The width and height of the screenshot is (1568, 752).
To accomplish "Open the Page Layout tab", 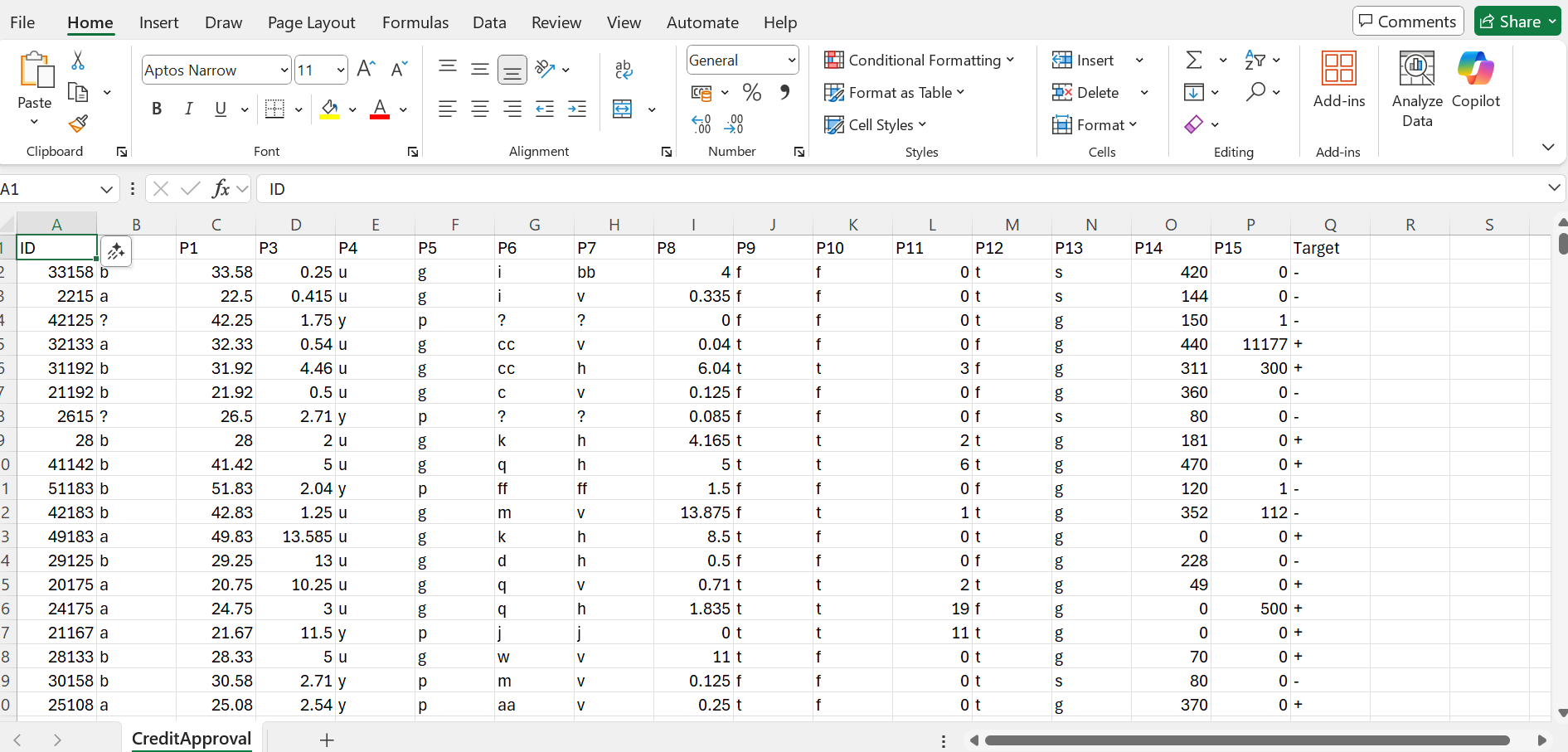I will (x=311, y=22).
